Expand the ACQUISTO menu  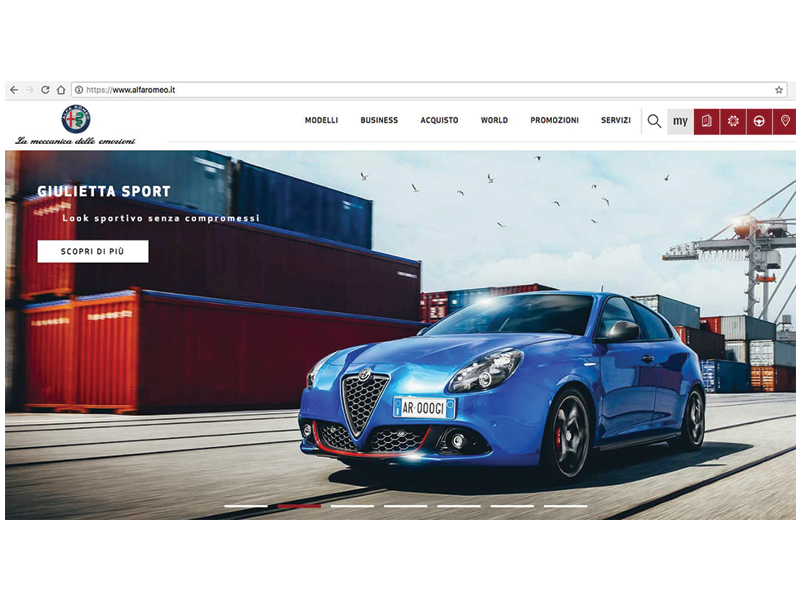439,121
